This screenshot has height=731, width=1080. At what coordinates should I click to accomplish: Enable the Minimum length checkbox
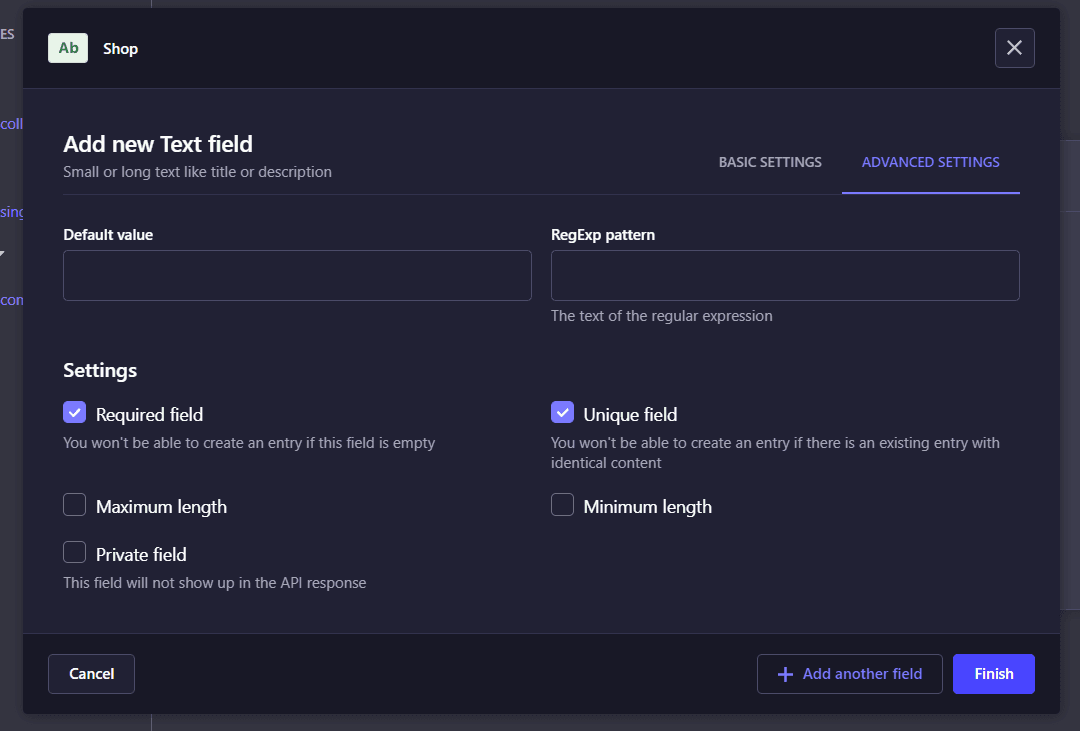click(563, 505)
